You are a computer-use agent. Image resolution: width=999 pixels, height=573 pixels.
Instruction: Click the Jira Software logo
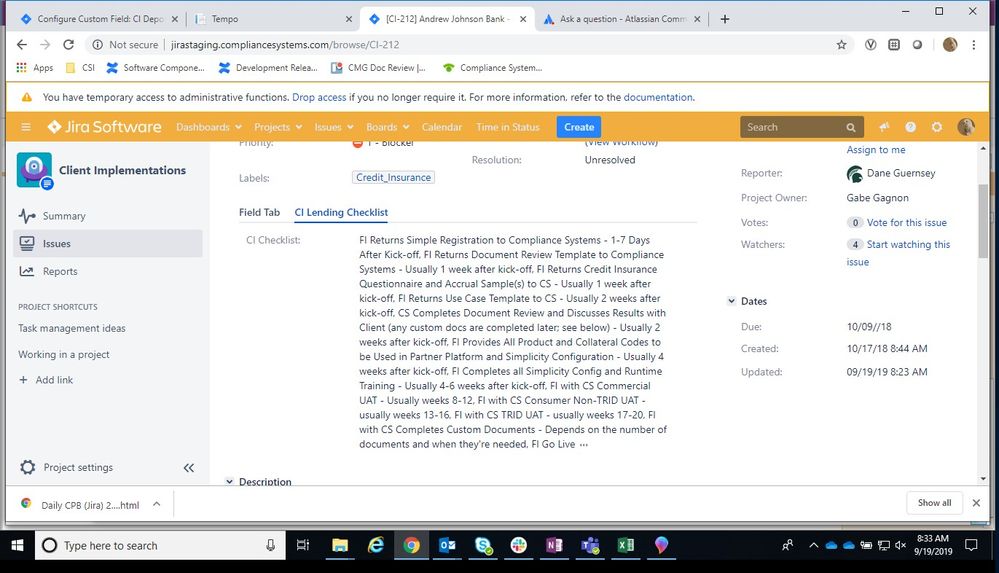tap(104, 127)
